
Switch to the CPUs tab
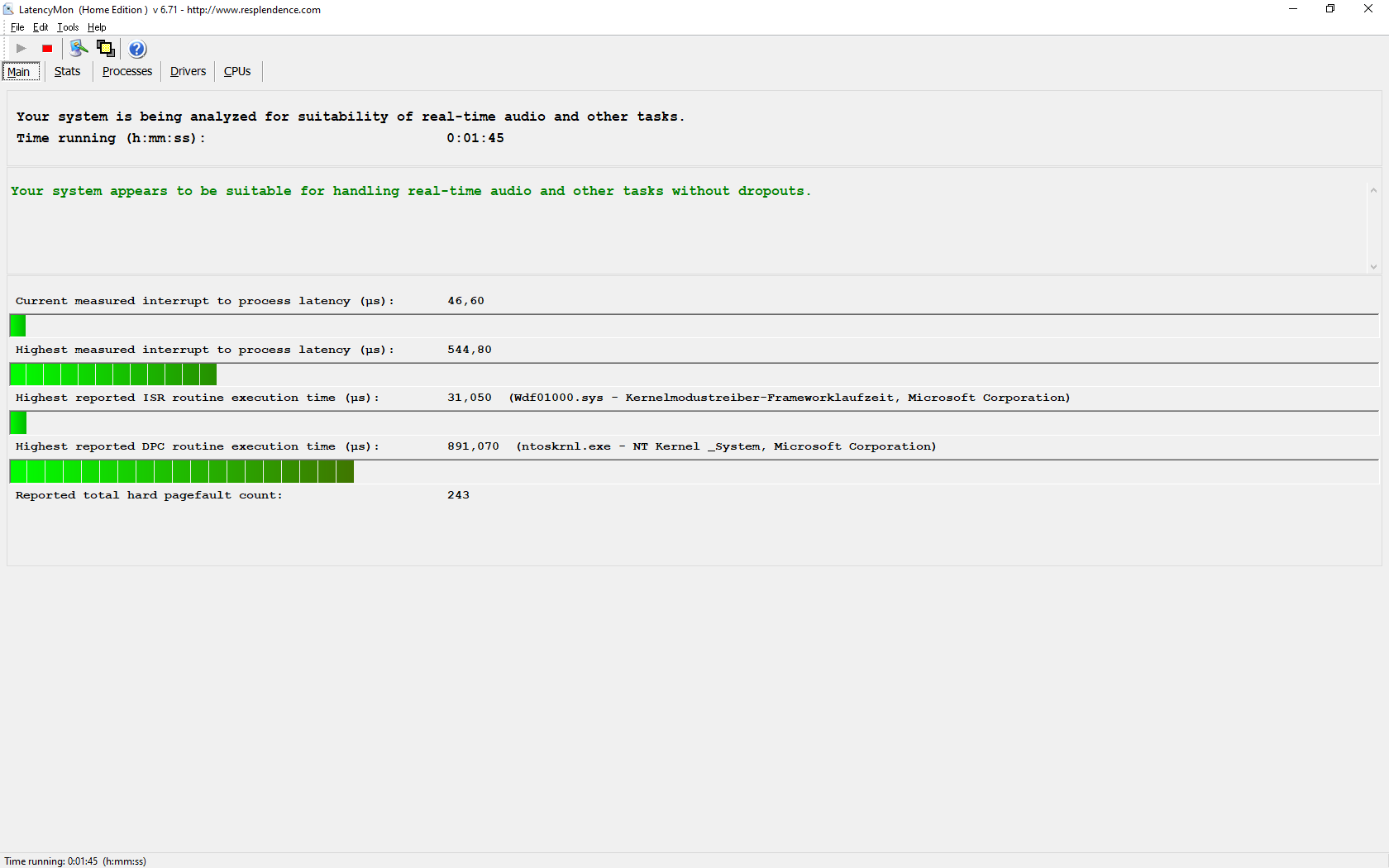click(237, 72)
